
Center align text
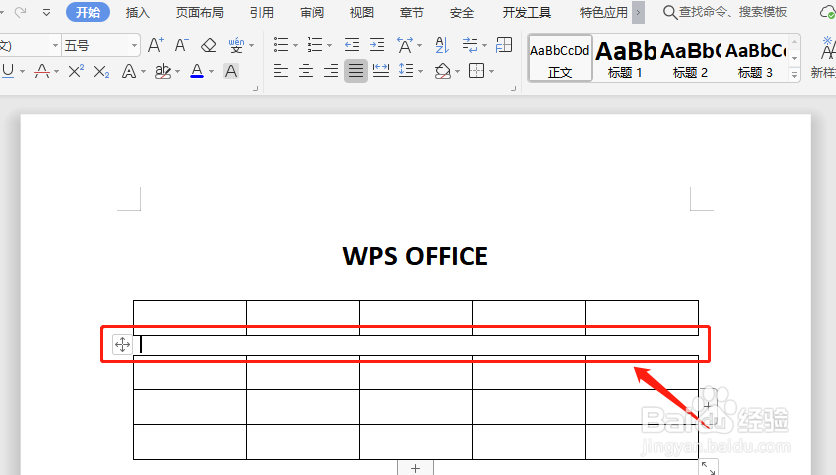click(x=306, y=71)
